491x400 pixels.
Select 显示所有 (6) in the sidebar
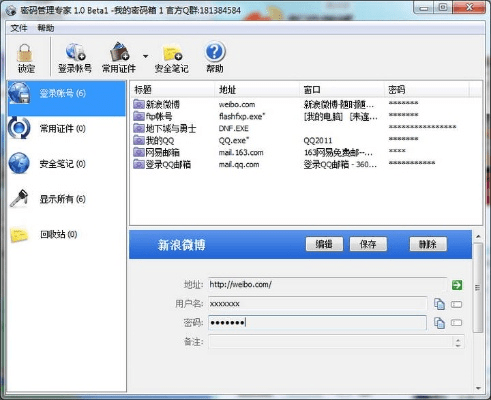[66, 199]
